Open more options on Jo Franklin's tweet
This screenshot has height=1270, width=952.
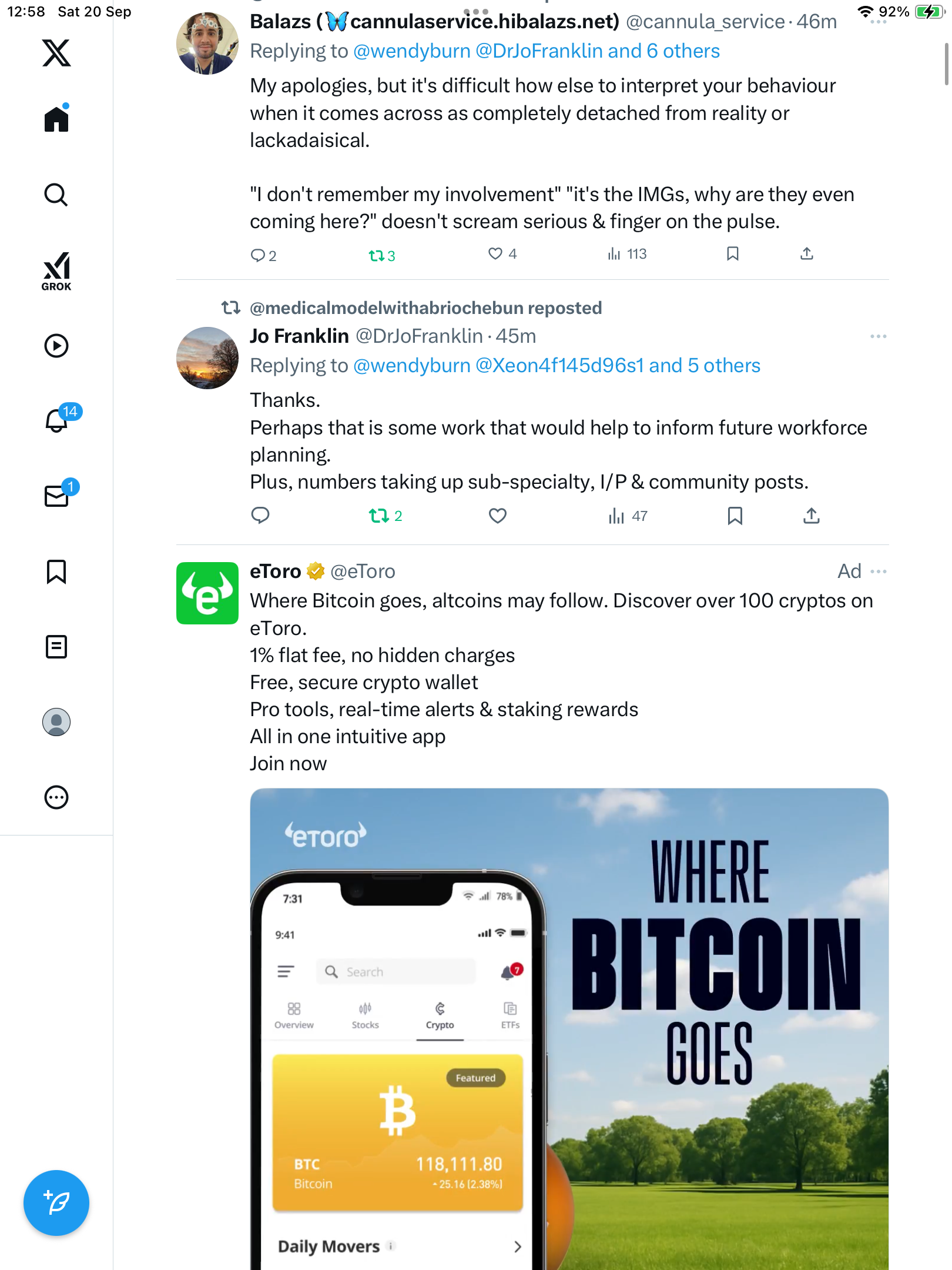878,336
